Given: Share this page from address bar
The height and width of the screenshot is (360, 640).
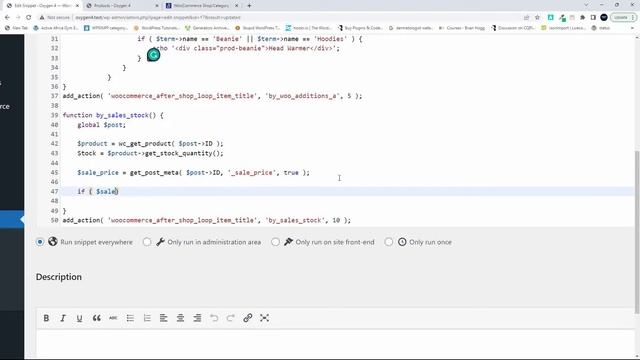Looking at the screenshot, I should click(527, 18).
